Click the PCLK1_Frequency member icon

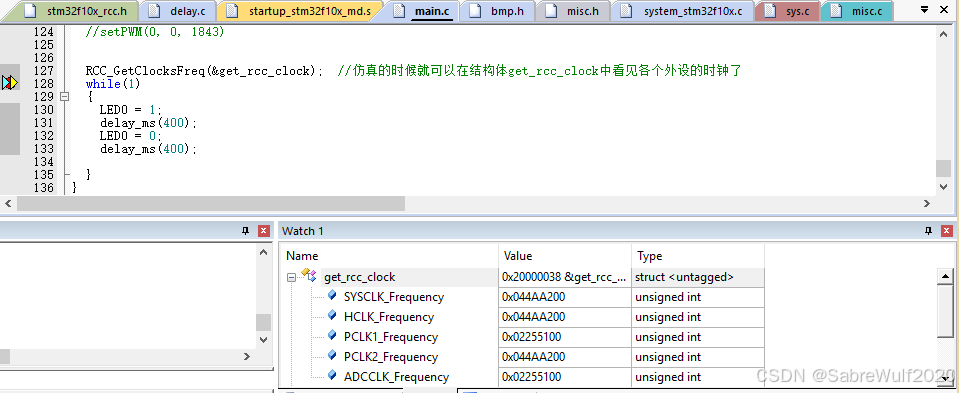332,336
